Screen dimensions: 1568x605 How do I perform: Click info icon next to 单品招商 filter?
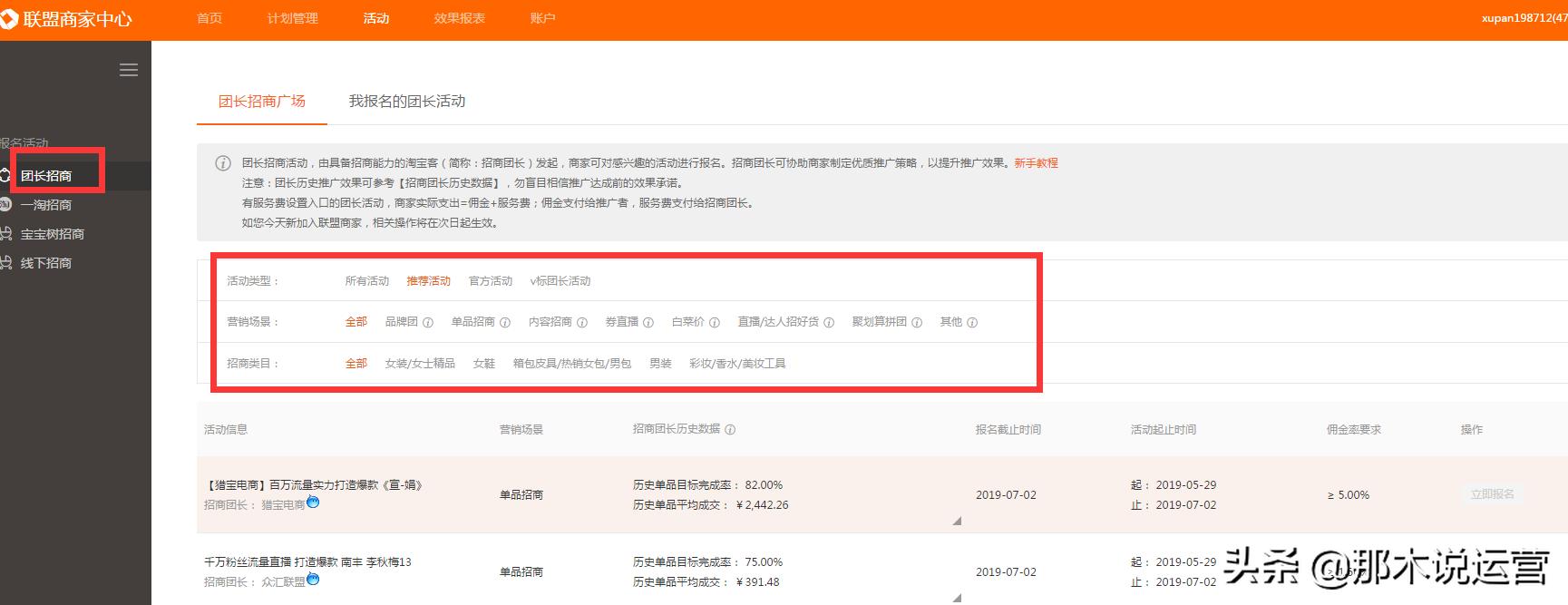coord(505,322)
